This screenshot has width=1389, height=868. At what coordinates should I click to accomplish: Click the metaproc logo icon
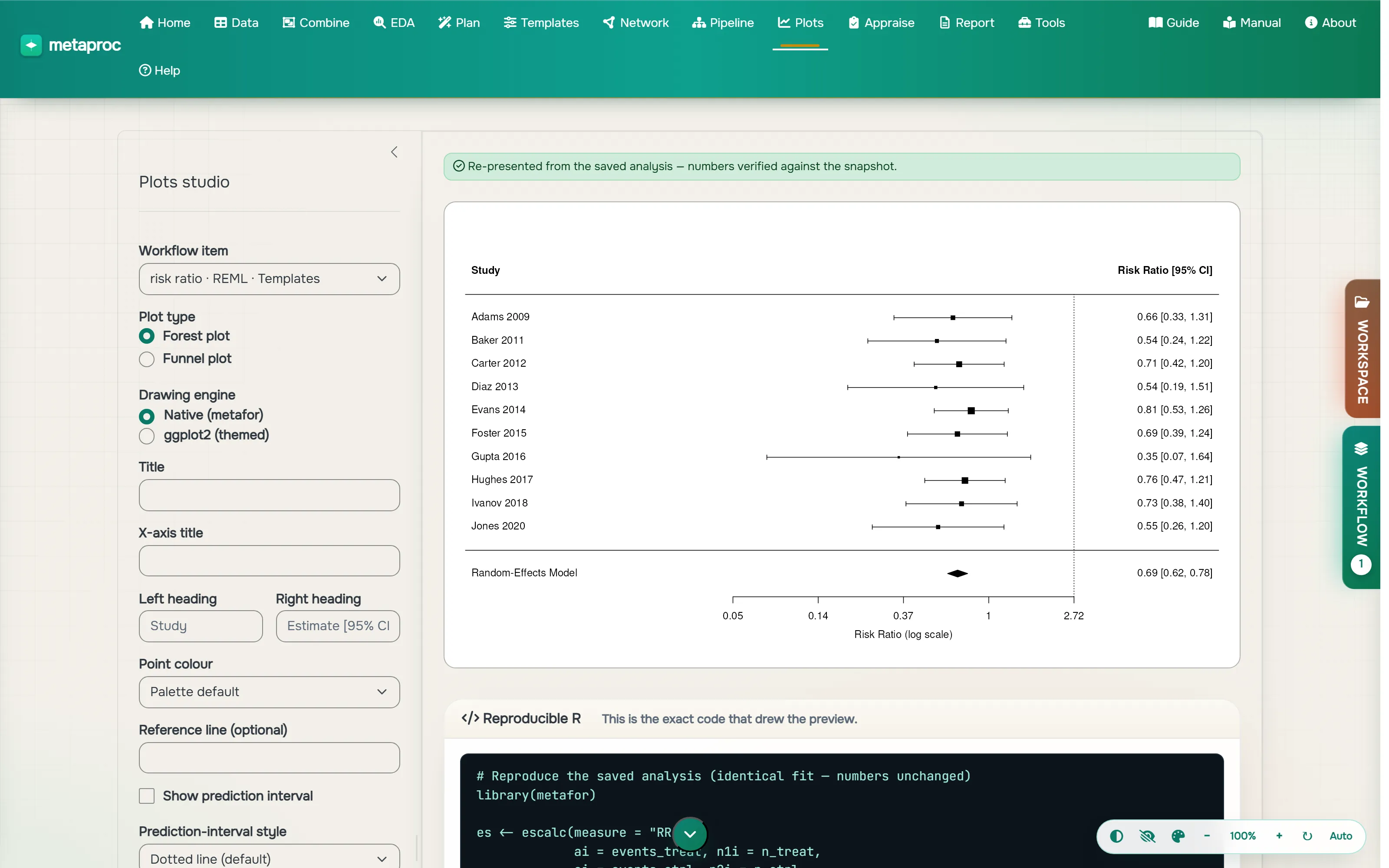pos(31,45)
